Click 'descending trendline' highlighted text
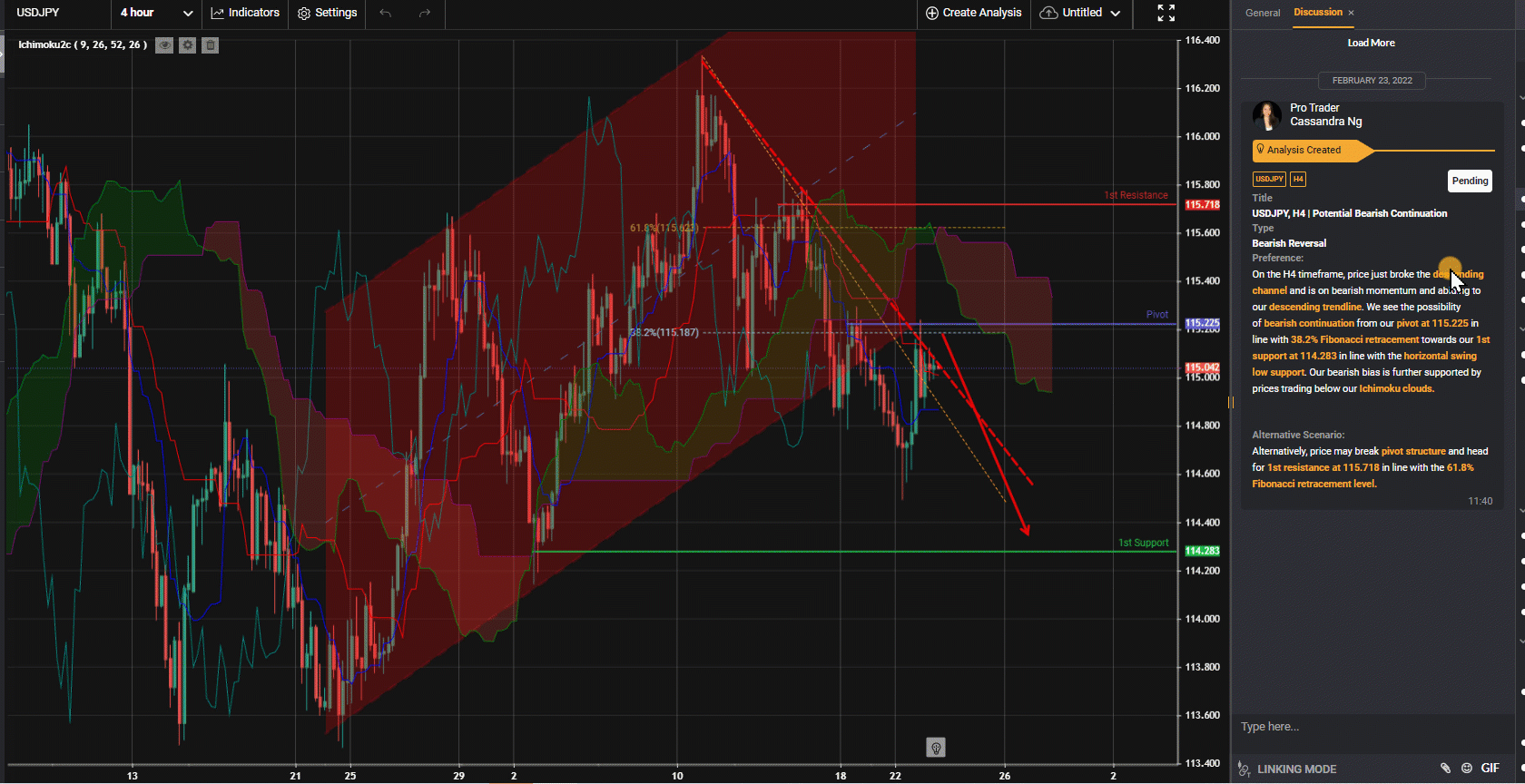 1315,307
